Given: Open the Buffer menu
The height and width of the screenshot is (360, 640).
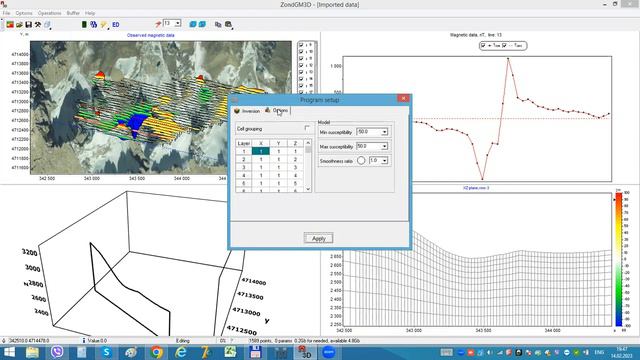Looking at the screenshot, I should [x=73, y=13].
